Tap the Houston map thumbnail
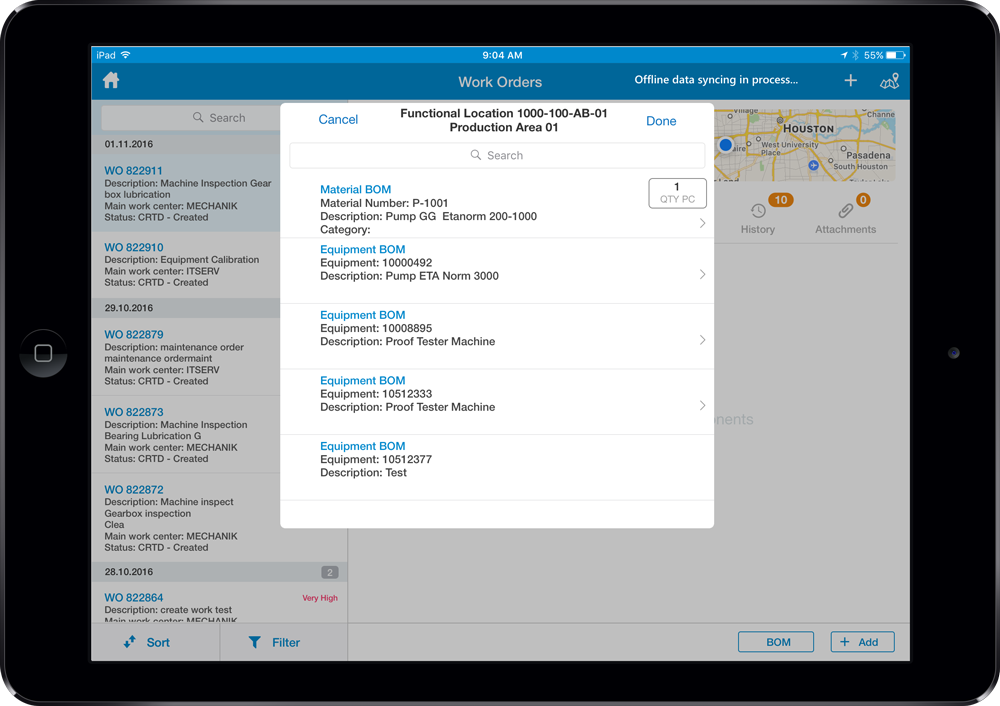Screen dimensions: 1000x706 pyautogui.click(x=805, y=145)
